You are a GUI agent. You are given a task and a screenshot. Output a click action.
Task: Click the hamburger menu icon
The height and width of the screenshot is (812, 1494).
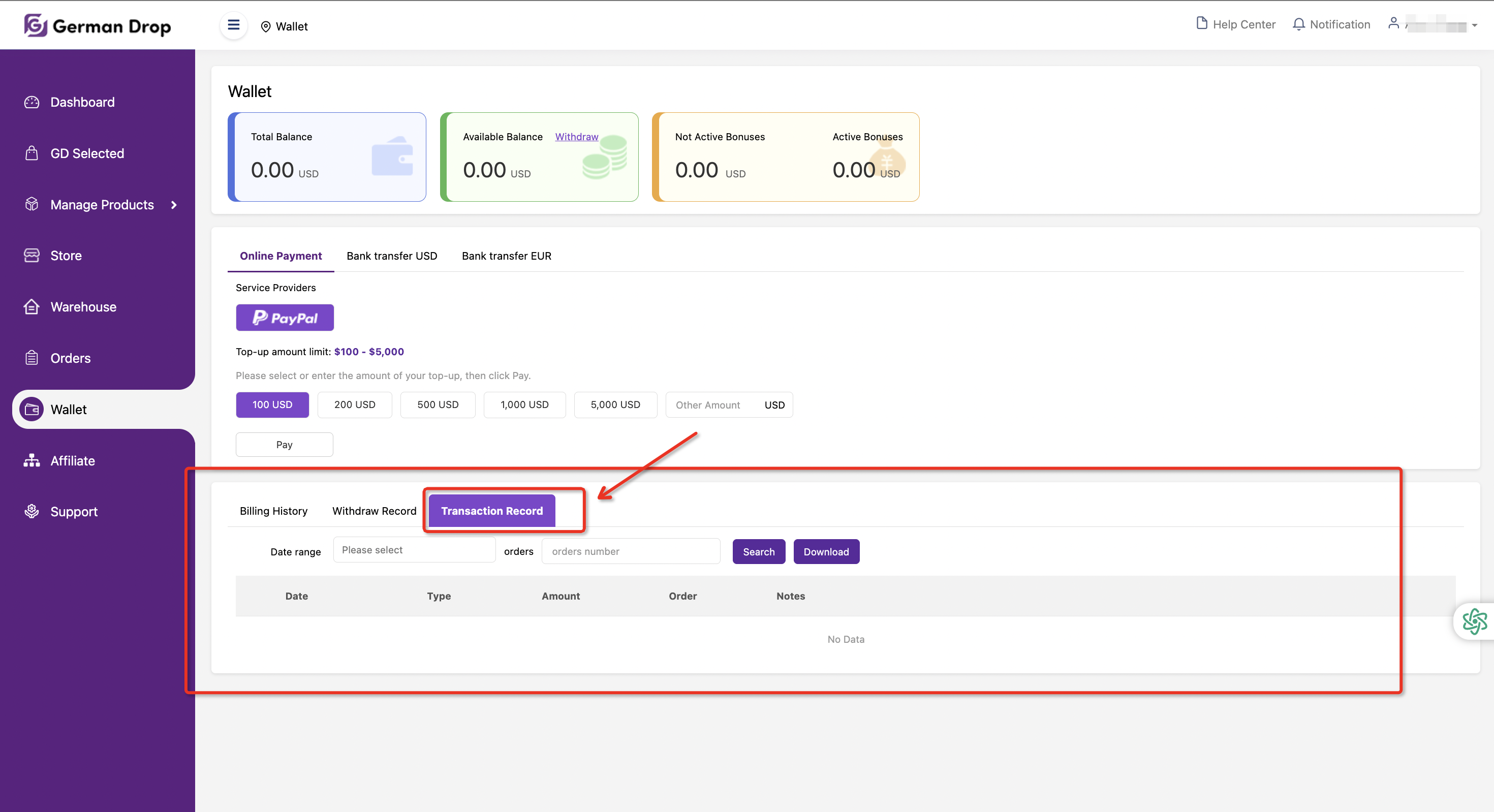click(233, 25)
